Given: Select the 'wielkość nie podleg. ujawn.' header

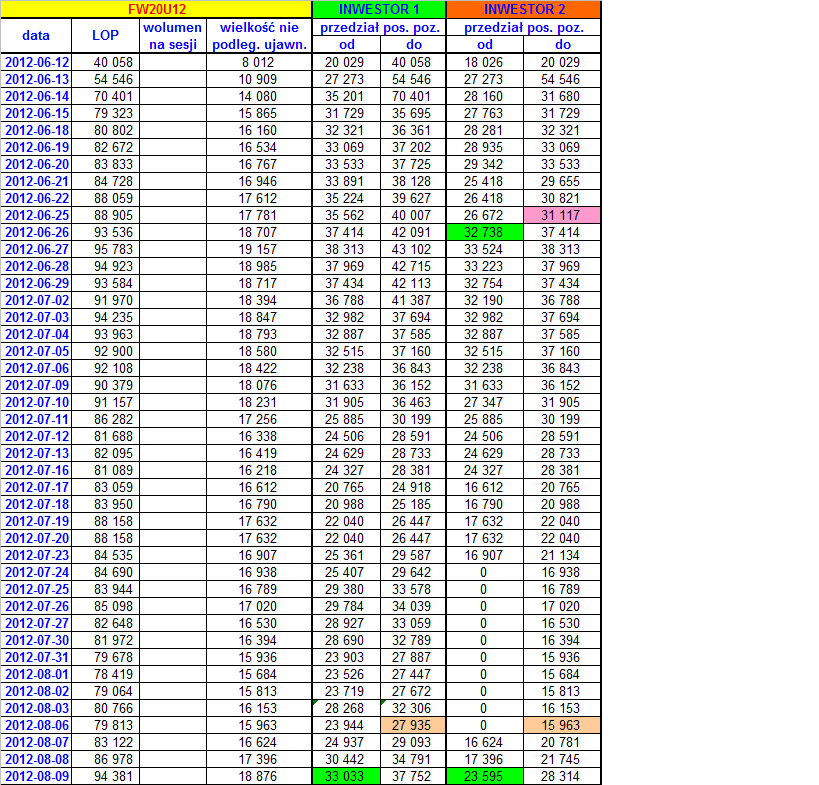Looking at the screenshot, I should pos(259,36).
